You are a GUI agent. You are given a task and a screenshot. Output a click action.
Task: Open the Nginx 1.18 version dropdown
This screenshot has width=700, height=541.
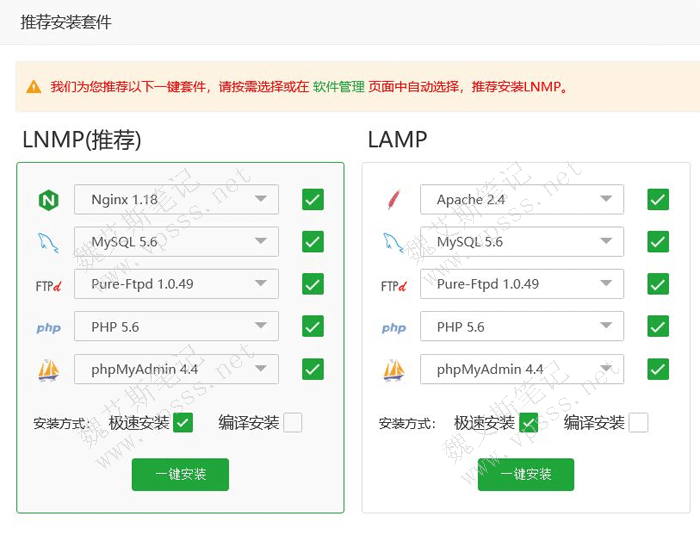click(x=176, y=199)
